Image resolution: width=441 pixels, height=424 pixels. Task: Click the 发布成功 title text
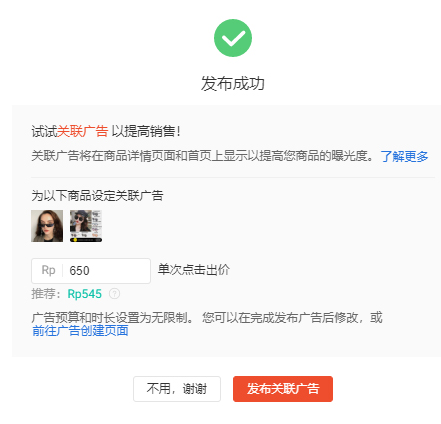233,83
